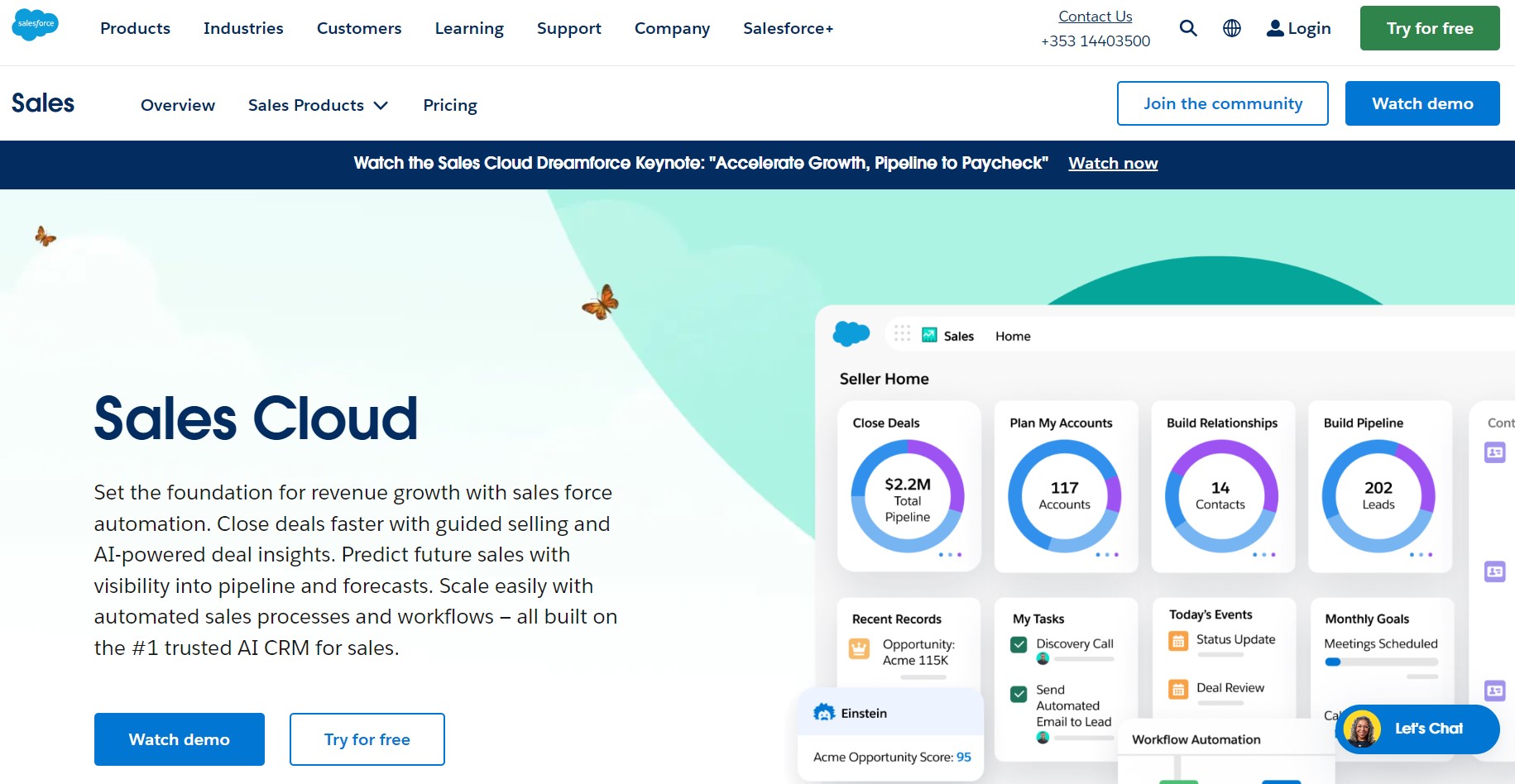Open the Close Deals card three-dot menu
1515x784 pixels.
tap(950, 555)
